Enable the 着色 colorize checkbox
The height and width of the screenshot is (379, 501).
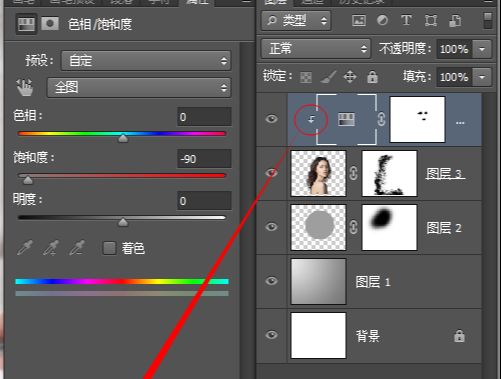tap(109, 248)
